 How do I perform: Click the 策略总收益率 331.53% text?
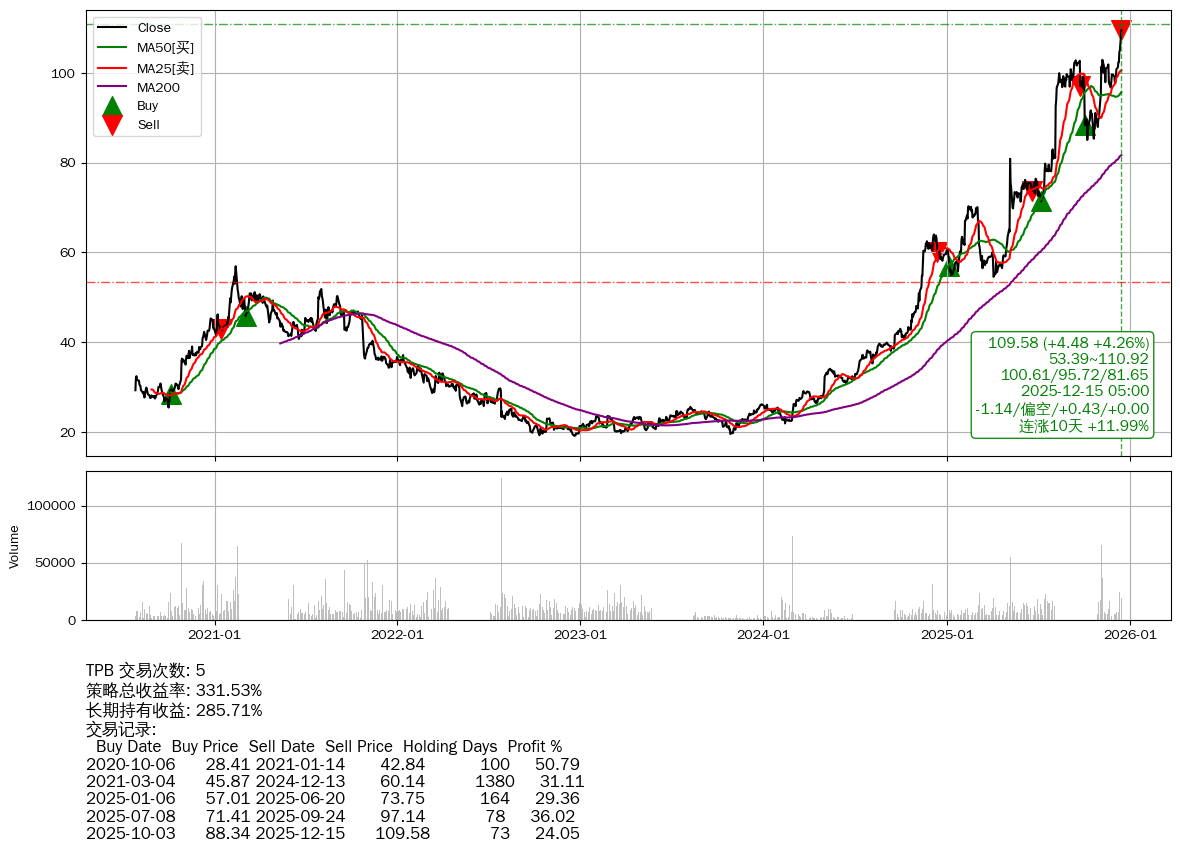pos(174,691)
